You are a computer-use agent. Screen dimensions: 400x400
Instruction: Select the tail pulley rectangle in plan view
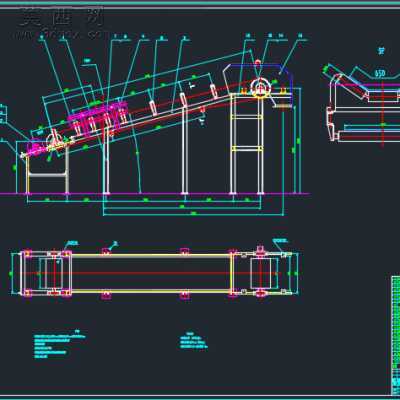tap(54, 273)
